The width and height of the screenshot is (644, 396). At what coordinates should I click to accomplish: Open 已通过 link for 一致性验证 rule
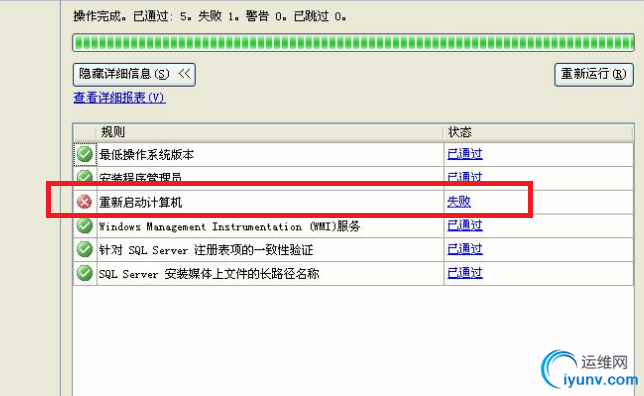tap(465, 249)
